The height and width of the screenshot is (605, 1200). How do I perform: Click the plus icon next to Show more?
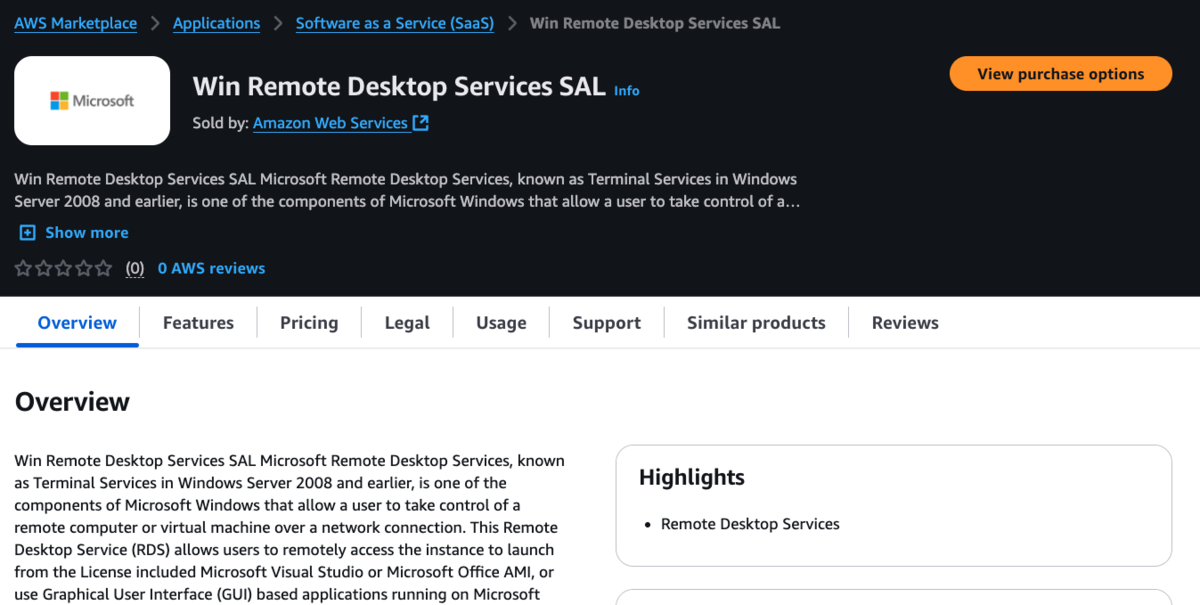coord(27,232)
